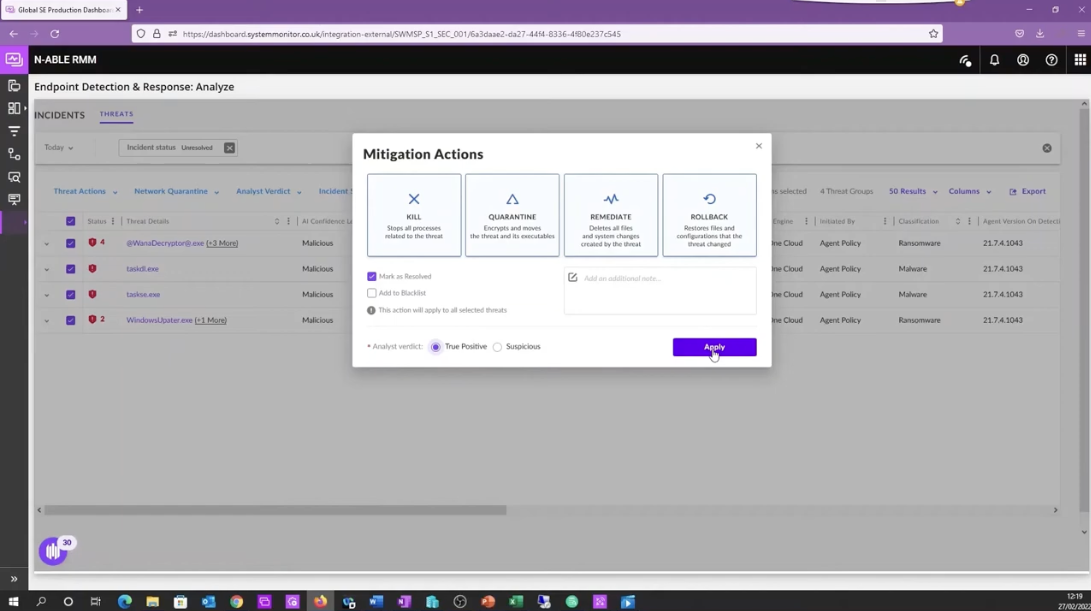Open the Initiated By column options menu
This screenshot has height=611, width=1091.
tap(885, 221)
